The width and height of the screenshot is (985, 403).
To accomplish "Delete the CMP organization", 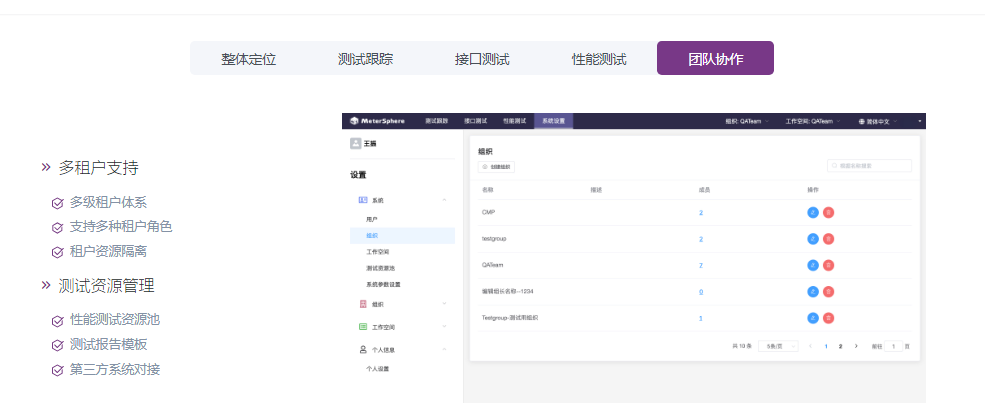I will [x=829, y=213].
